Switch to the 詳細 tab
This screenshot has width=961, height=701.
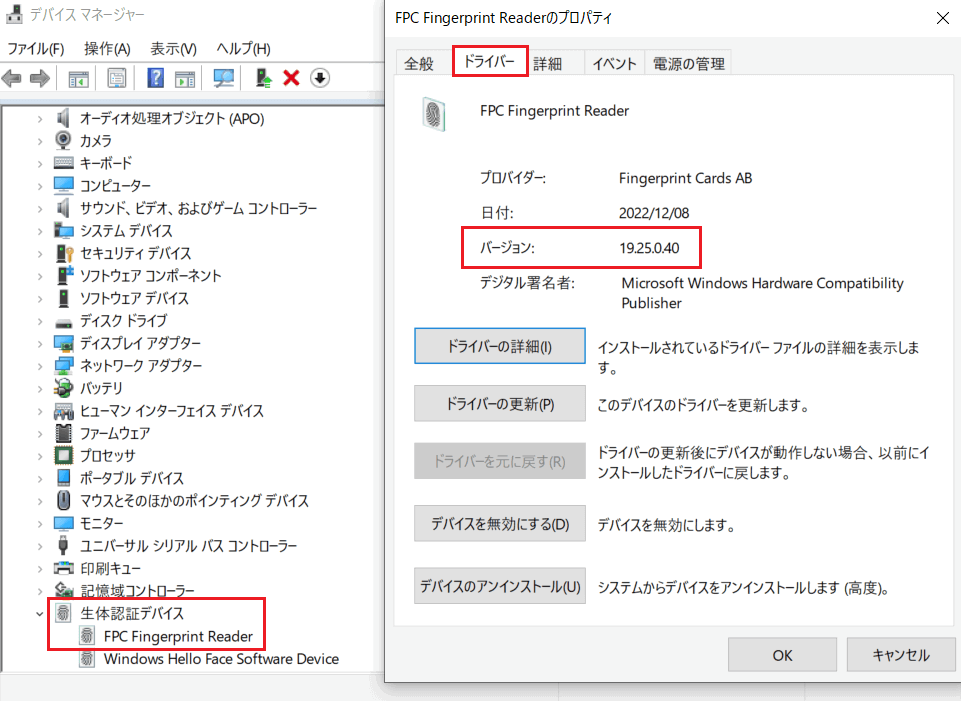click(547, 64)
